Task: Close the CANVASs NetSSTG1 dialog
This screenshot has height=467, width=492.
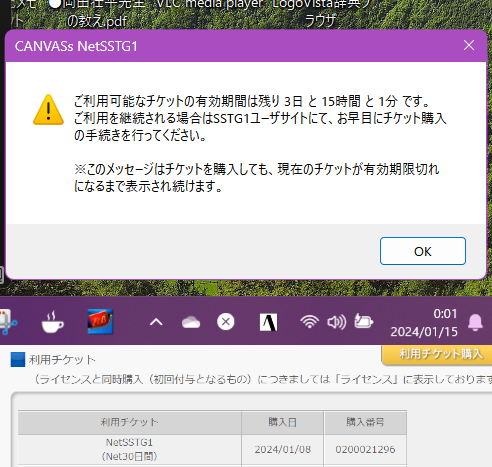Action: [469, 45]
